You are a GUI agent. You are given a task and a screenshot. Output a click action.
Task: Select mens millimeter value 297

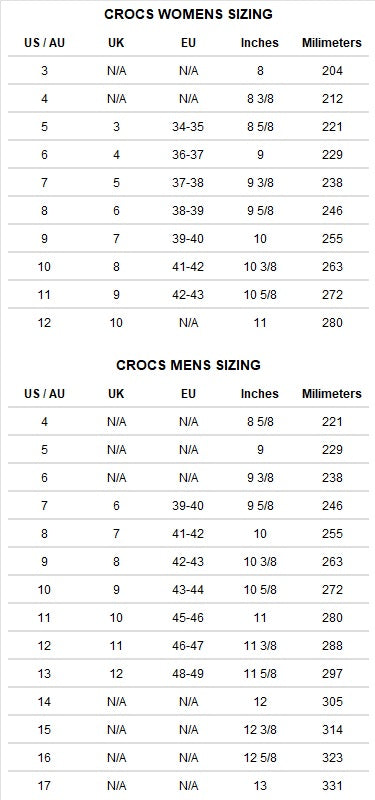click(x=332, y=673)
